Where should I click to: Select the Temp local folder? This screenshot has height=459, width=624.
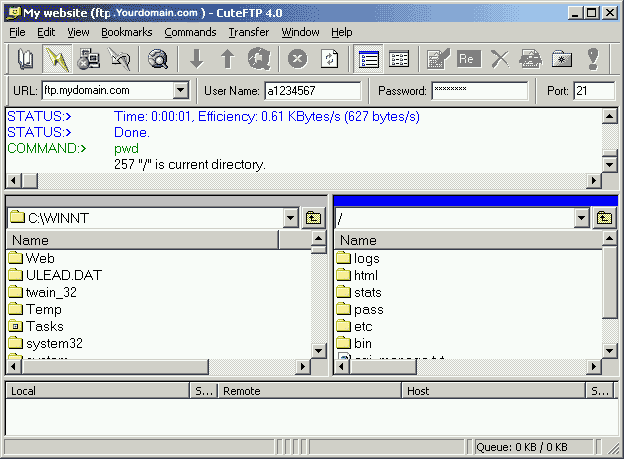coord(35,309)
